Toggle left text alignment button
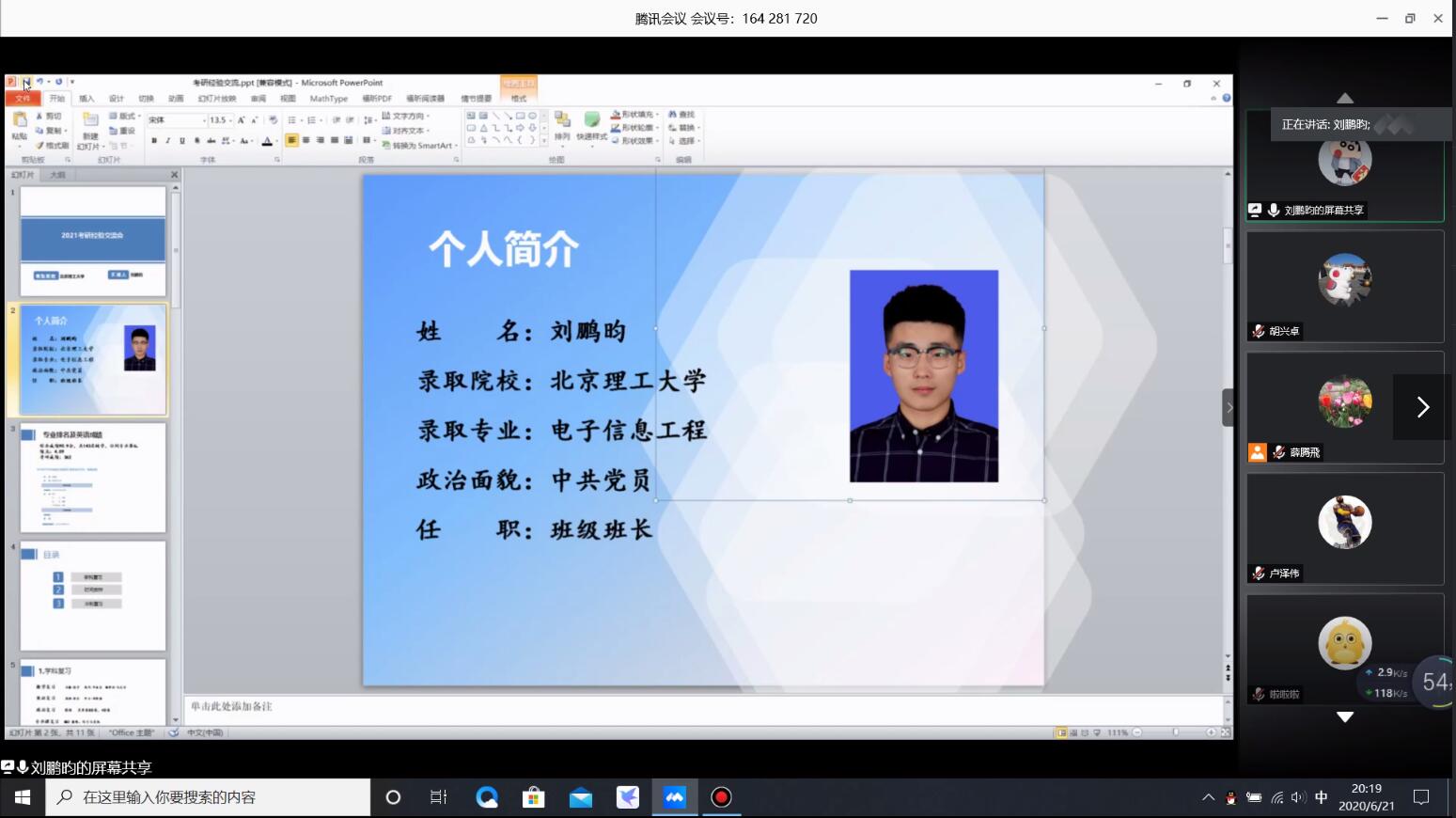Screen dimensions: 1456x818 [292, 140]
